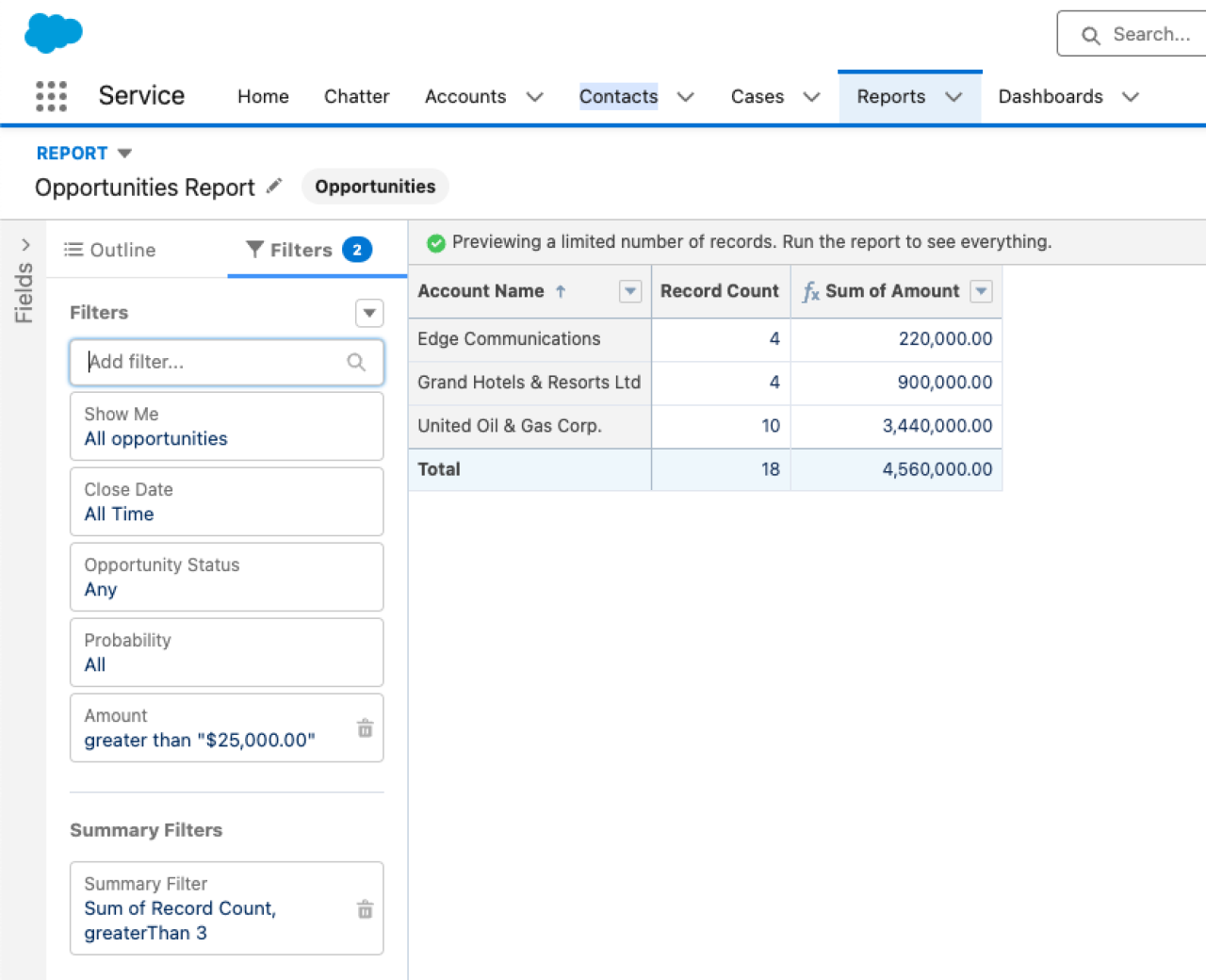Viewport: 1206px width, 980px height.
Task: Open the Filters section dropdown menu
Action: [369, 313]
